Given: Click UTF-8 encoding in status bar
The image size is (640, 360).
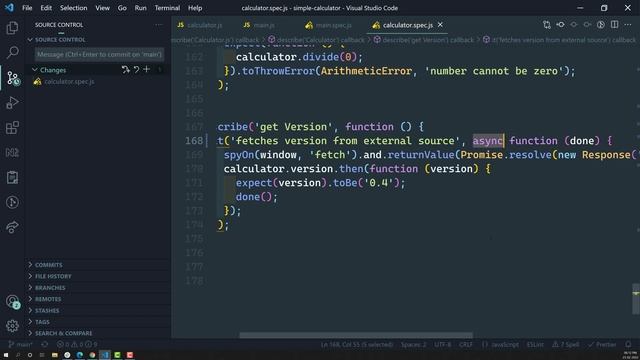Looking at the screenshot, I should 443,344.
